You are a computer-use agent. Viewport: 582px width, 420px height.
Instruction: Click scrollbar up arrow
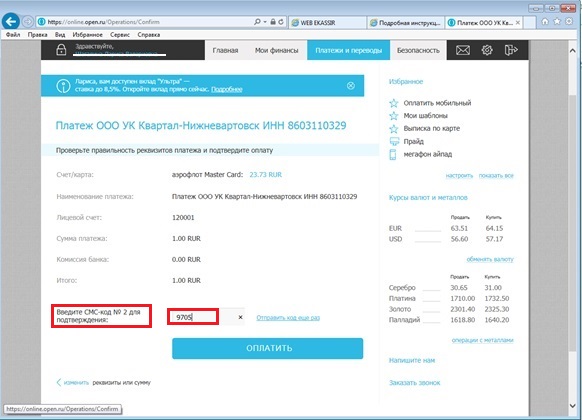pyautogui.click(x=572, y=51)
